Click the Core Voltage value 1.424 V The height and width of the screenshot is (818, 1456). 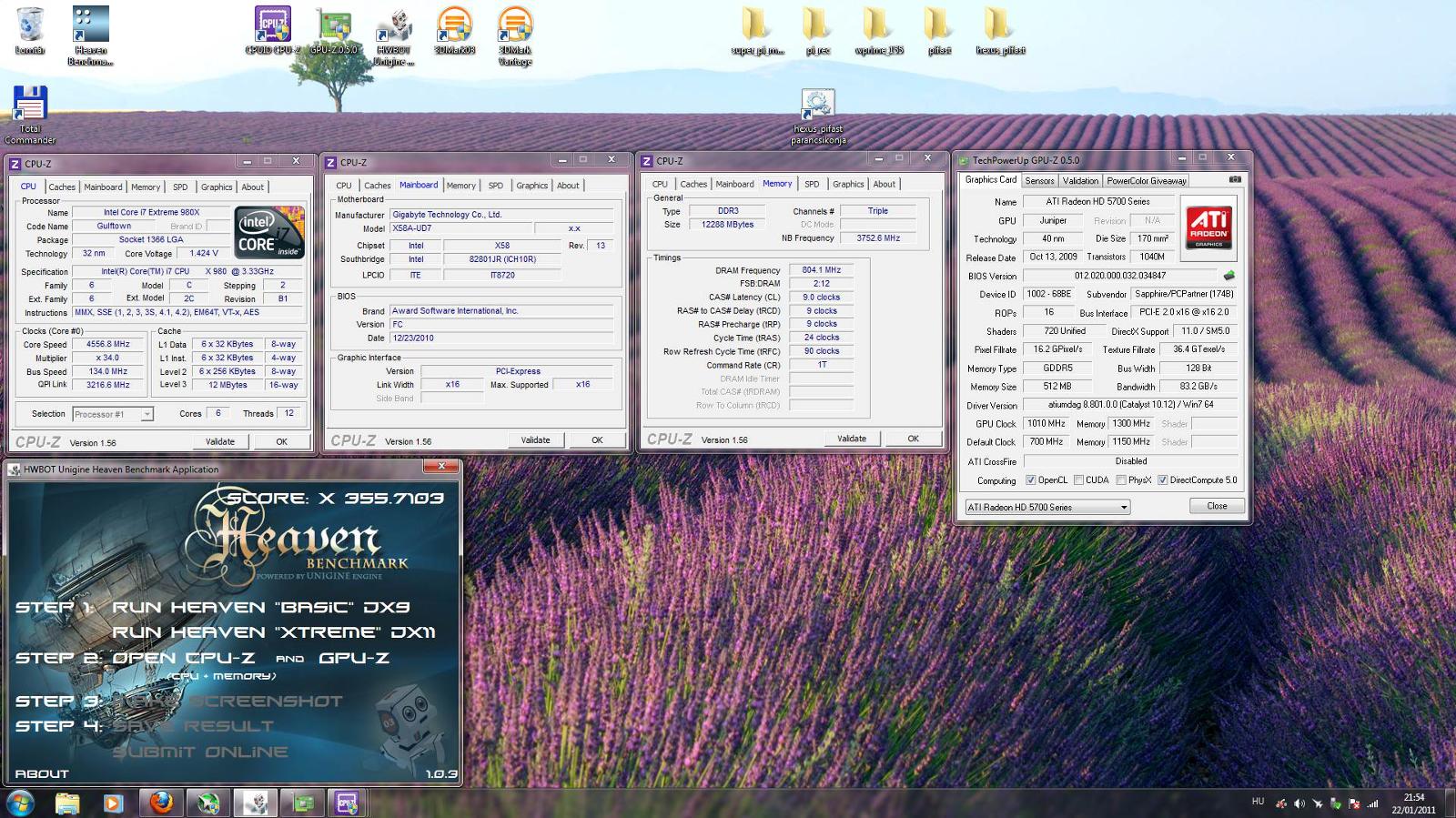[203, 253]
